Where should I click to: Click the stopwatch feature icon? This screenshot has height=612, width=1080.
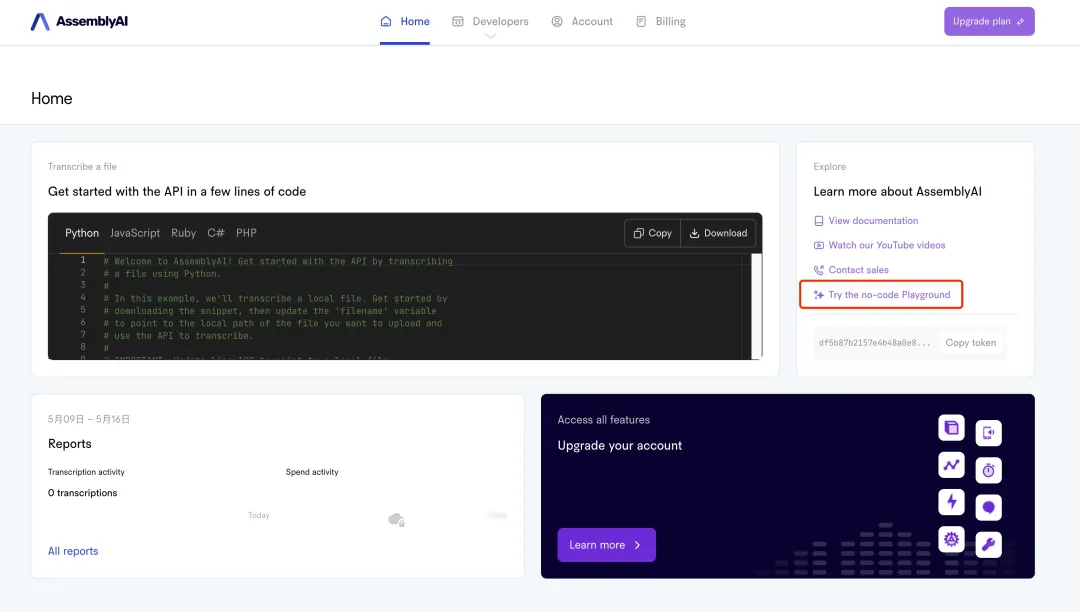(x=988, y=470)
